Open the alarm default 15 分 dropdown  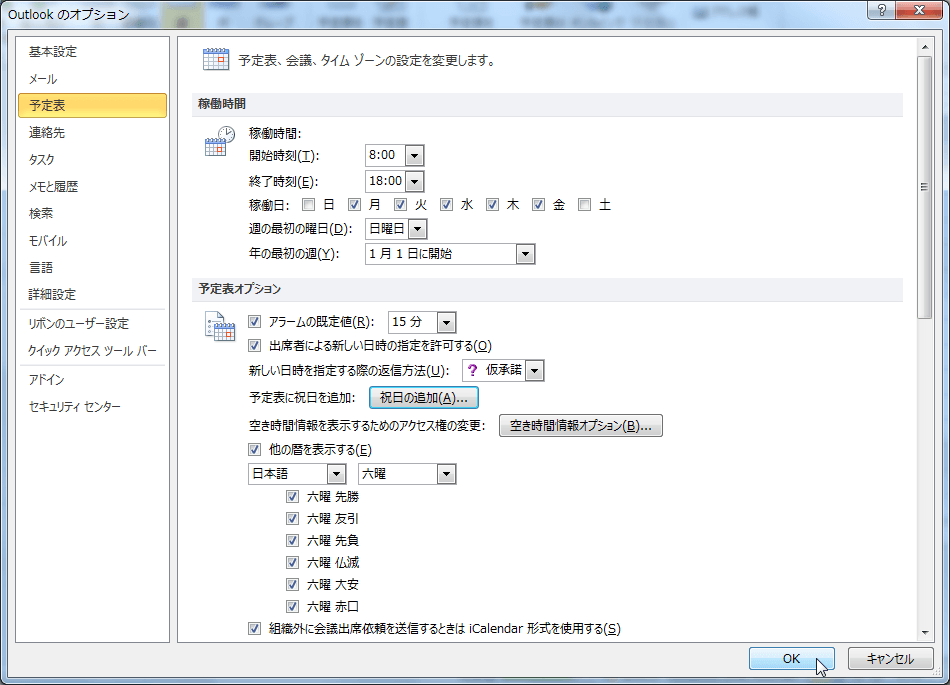(447, 322)
